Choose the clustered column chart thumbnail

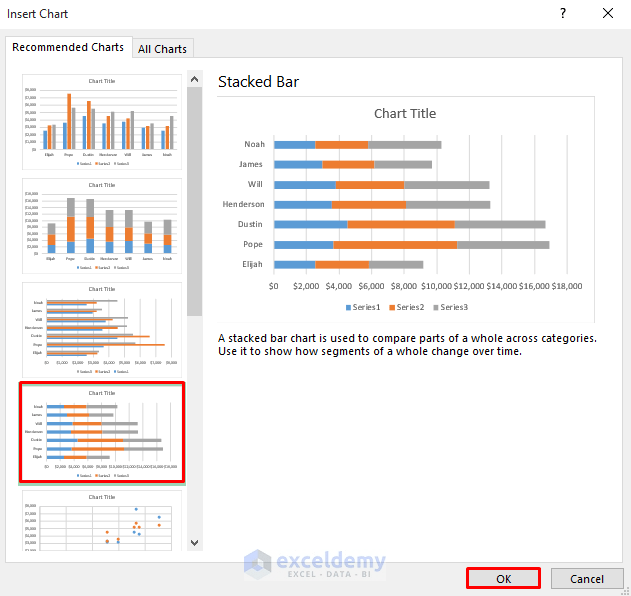click(x=102, y=122)
